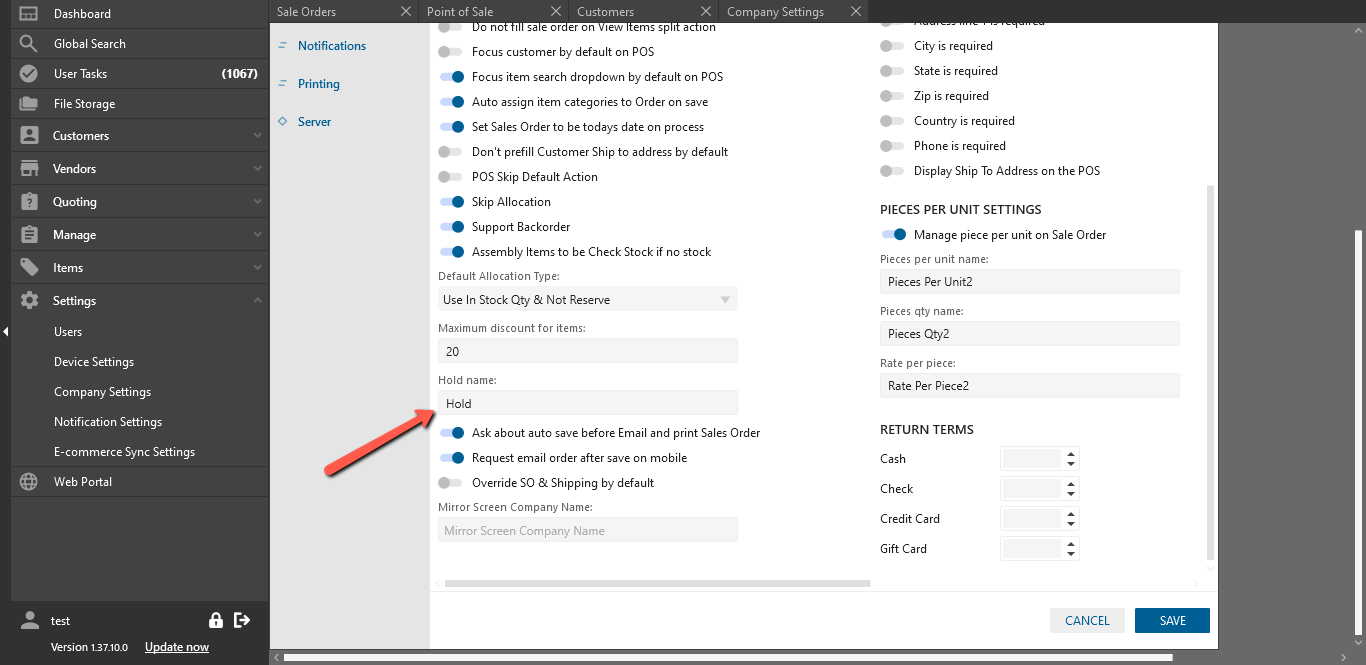This screenshot has height=665, width=1366.
Task: Collapse the Settings sidebar menu
Action: (258, 301)
